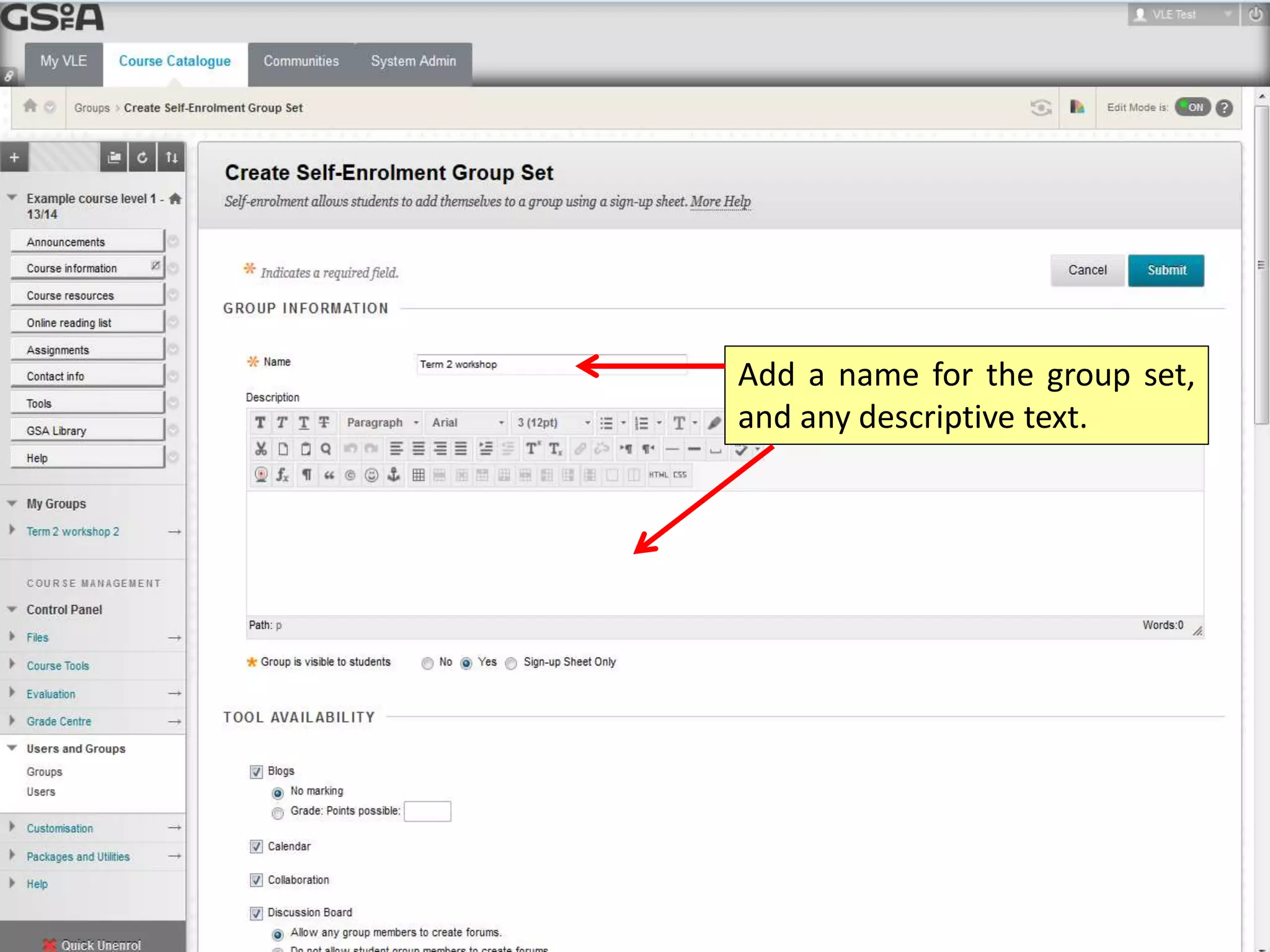Select Yes for group visibility

click(466, 664)
